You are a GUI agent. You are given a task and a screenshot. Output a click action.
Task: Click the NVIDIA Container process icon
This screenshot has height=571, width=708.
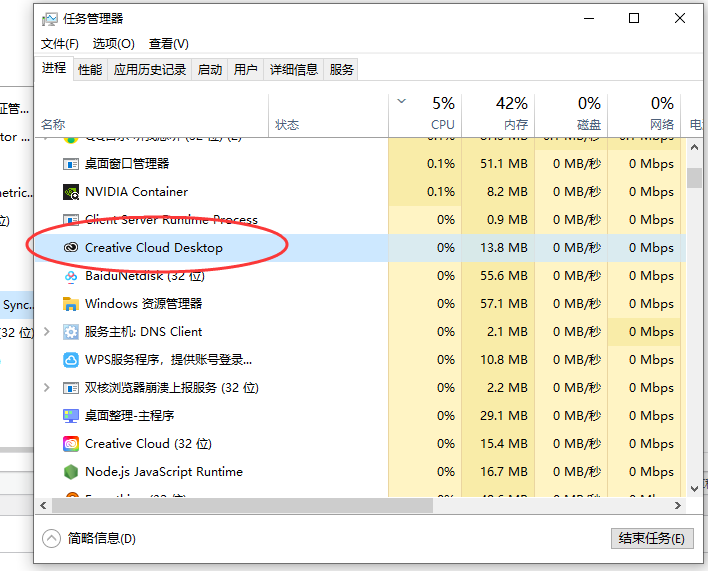pos(71,192)
